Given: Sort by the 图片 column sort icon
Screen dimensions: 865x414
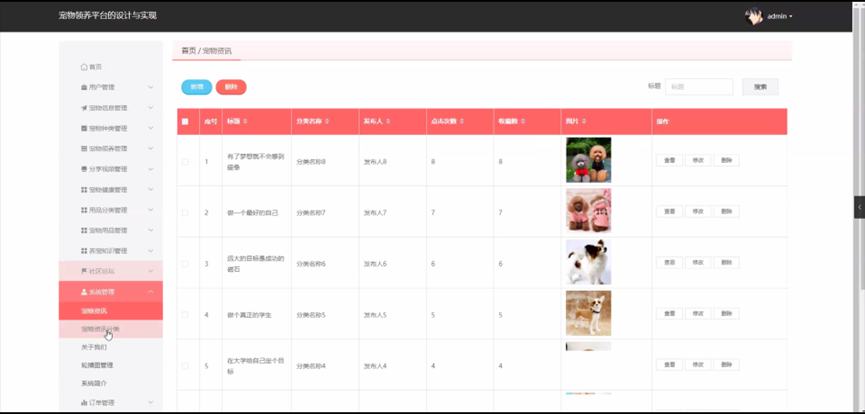Looking at the screenshot, I should [584, 121].
